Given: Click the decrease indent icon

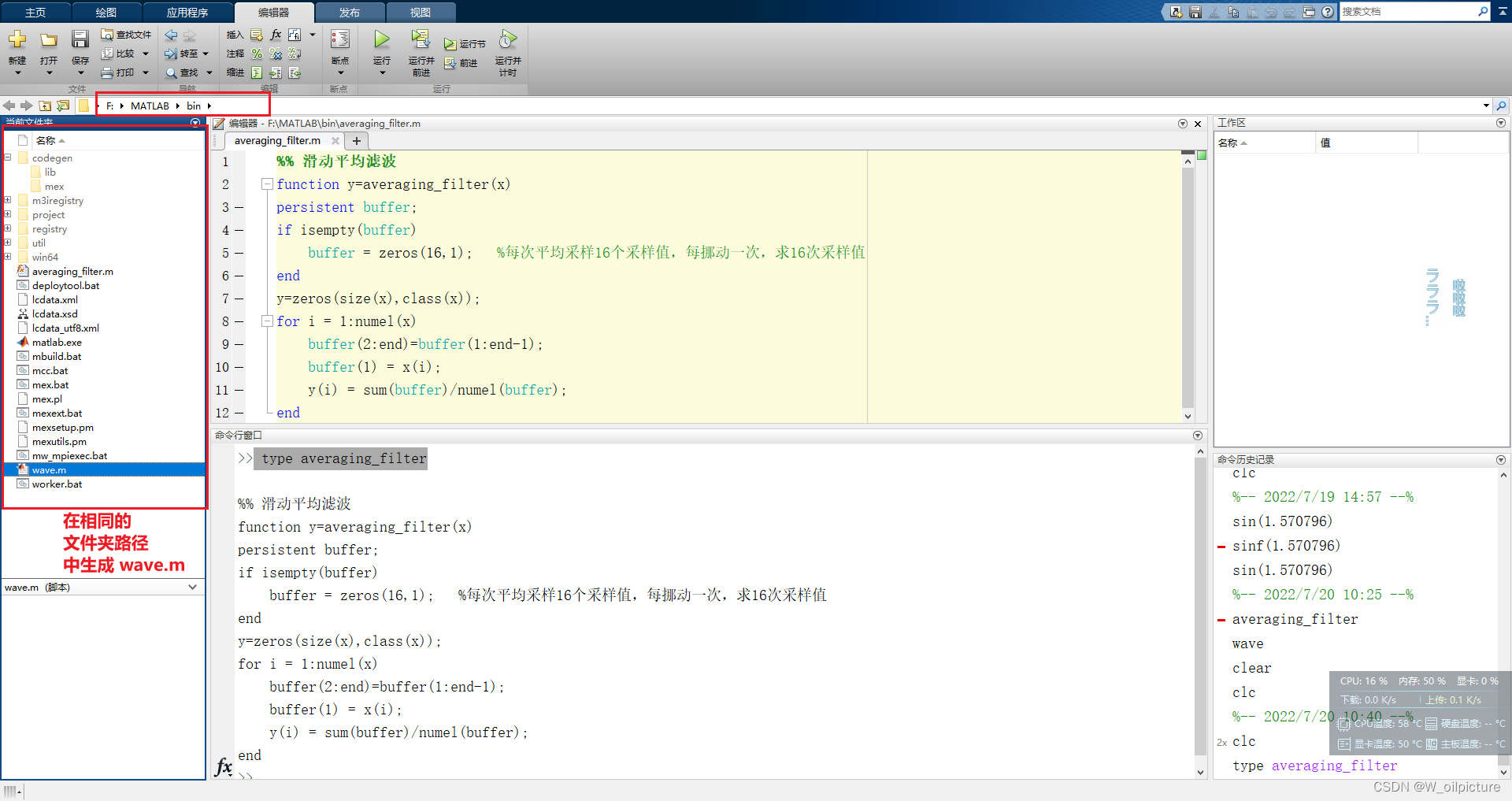Looking at the screenshot, I should pyautogui.click(x=295, y=72).
